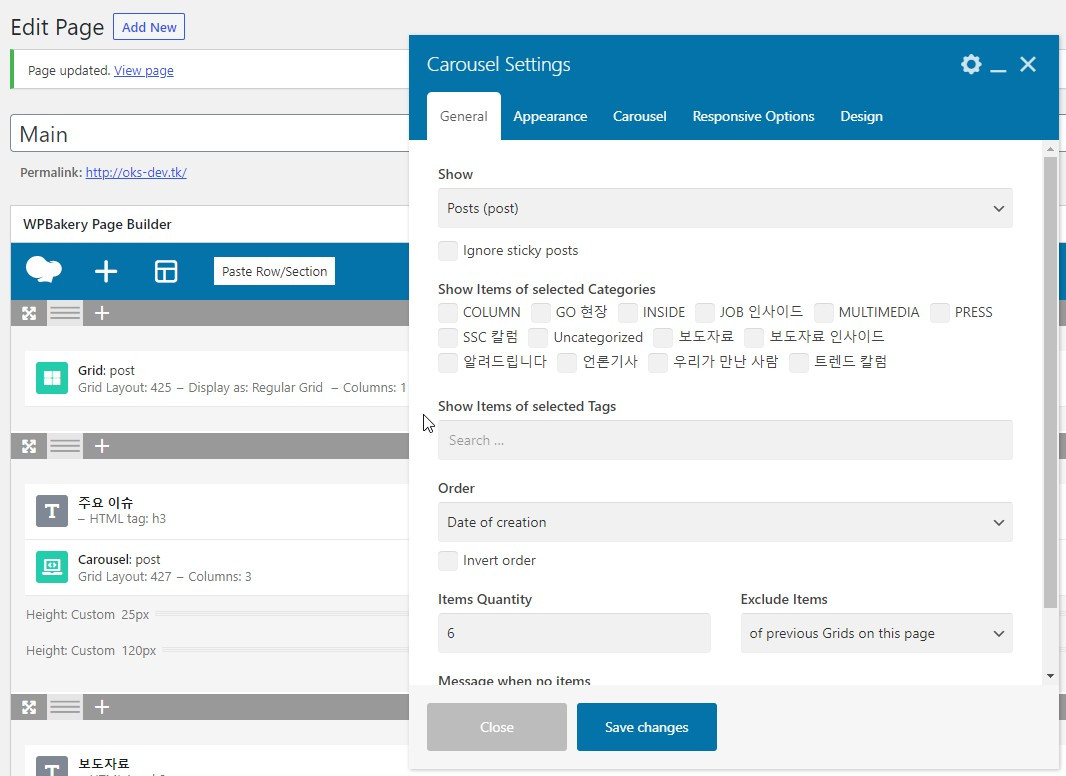The height and width of the screenshot is (776, 1066).
Task: Click the Close button
Action: click(497, 727)
